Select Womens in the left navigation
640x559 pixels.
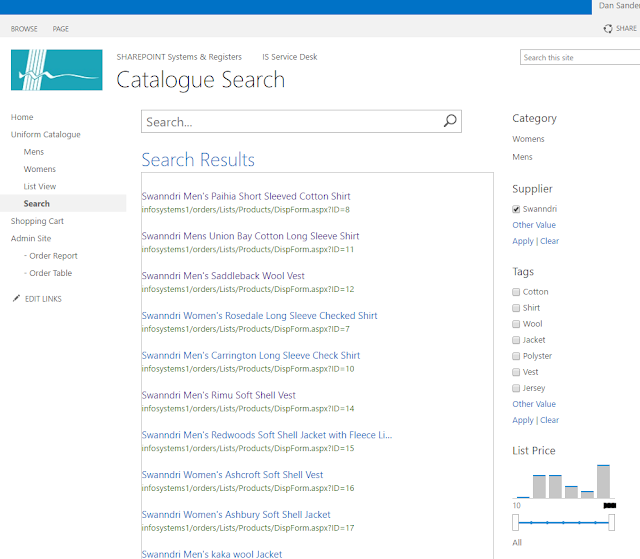coord(40,169)
